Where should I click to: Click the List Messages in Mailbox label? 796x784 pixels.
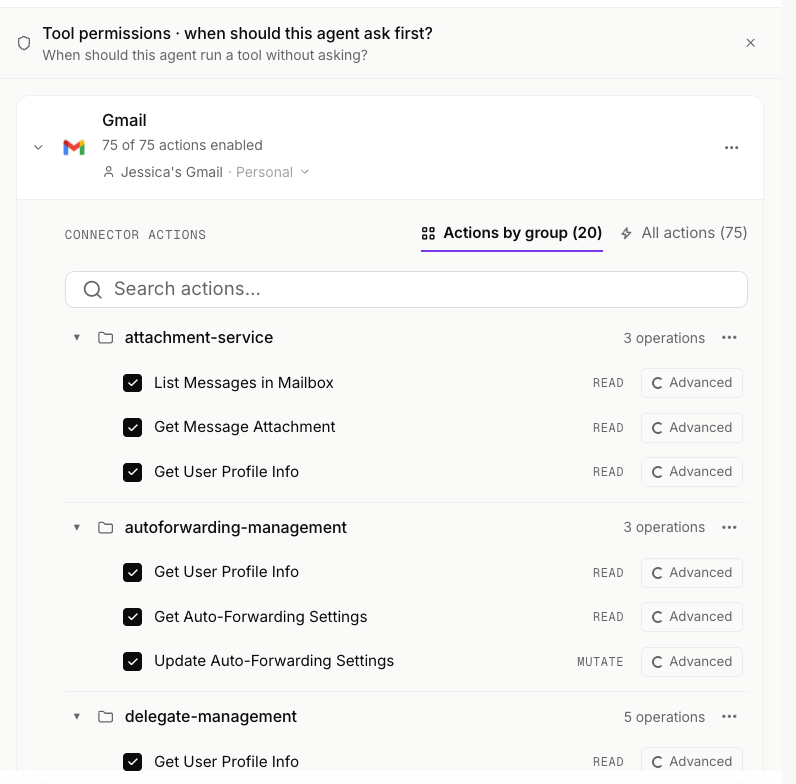pyautogui.click(x=244, y=383)
